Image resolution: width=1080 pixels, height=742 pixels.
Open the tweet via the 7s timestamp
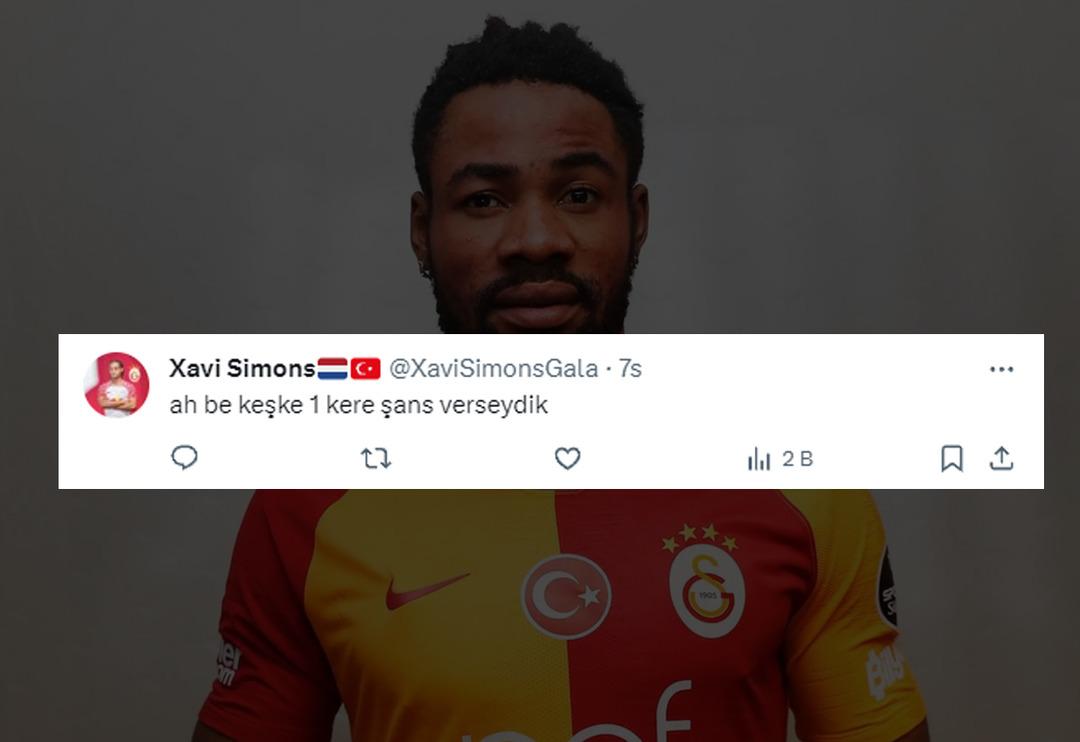coord(630,369)
